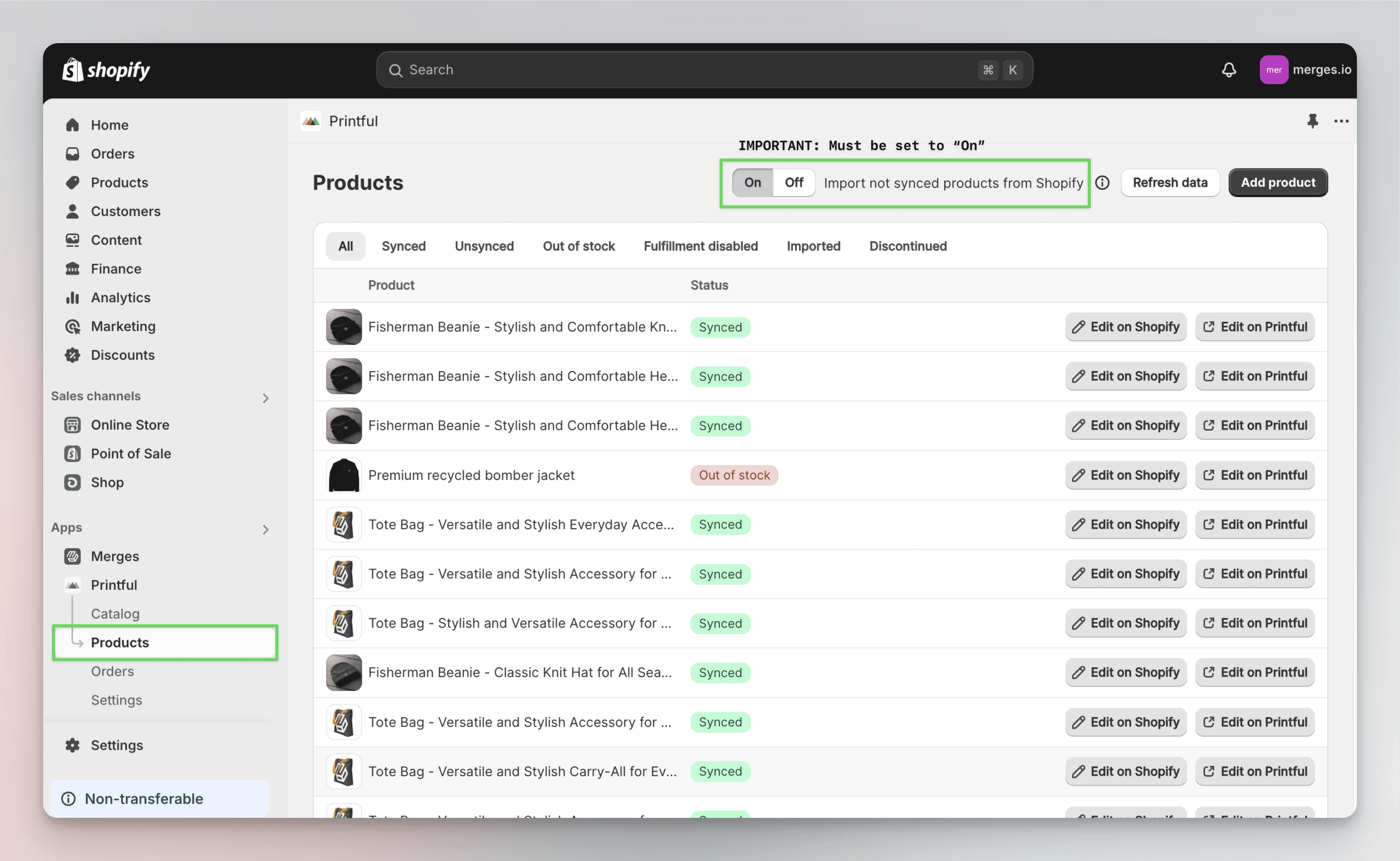This screenshot has width=1400, height=861.
Task: Open the info tooltip next to import toggle
Action: [1102, 183]
